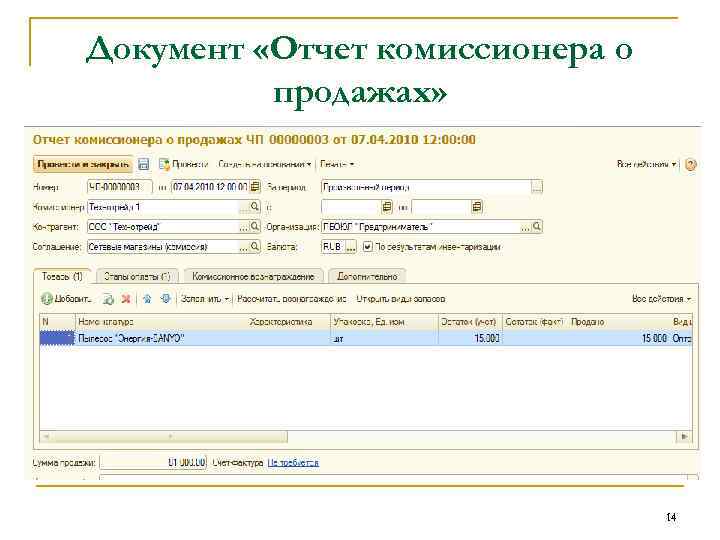Click Рассчитать вознаграждение button
720x540 pixels.
tap(292, 299)
